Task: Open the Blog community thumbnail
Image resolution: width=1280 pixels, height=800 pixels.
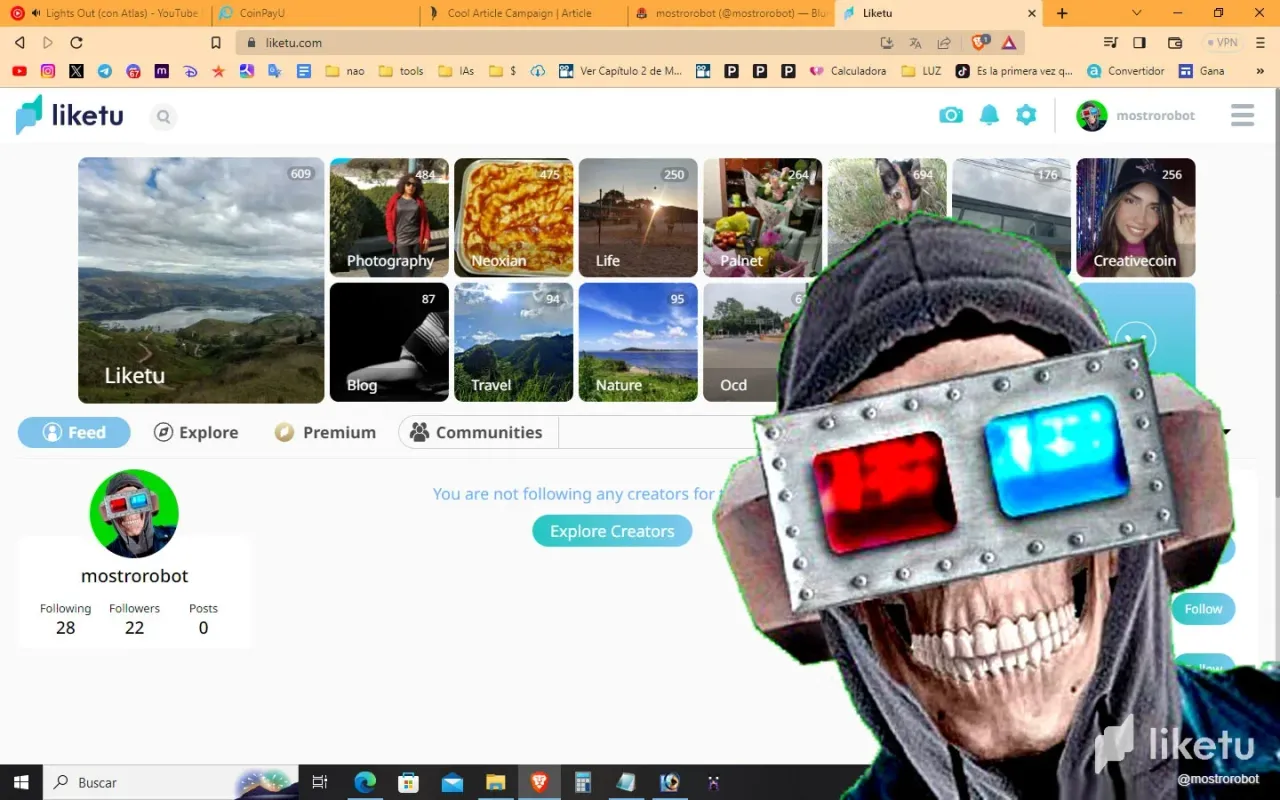Action: (x=389, y=342)
